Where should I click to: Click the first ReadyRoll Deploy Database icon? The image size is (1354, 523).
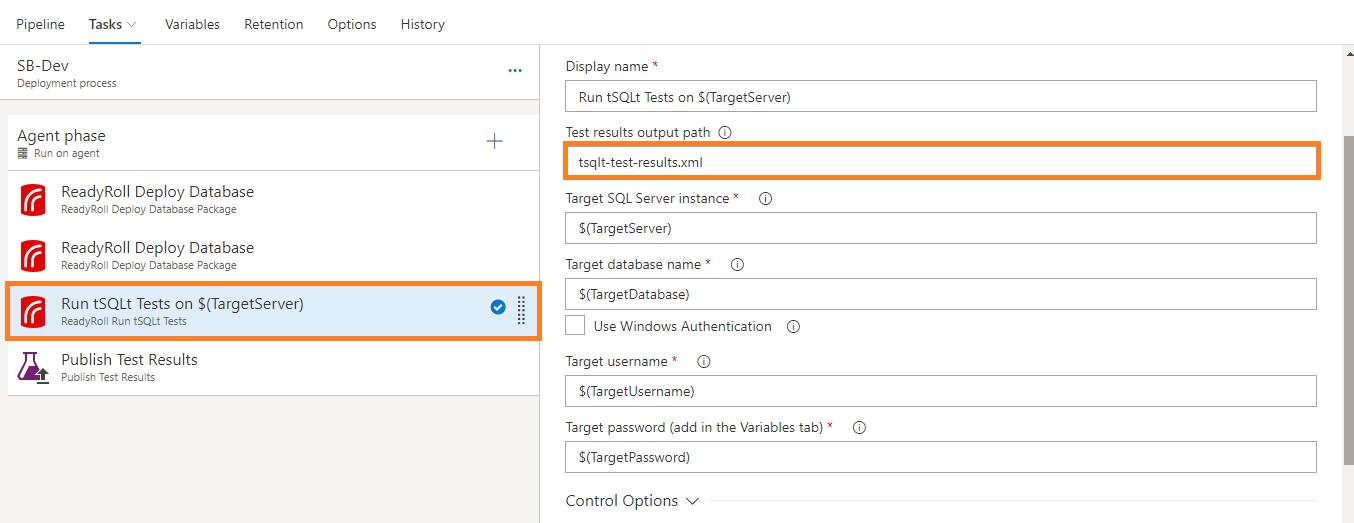click(x=33, y=200)
